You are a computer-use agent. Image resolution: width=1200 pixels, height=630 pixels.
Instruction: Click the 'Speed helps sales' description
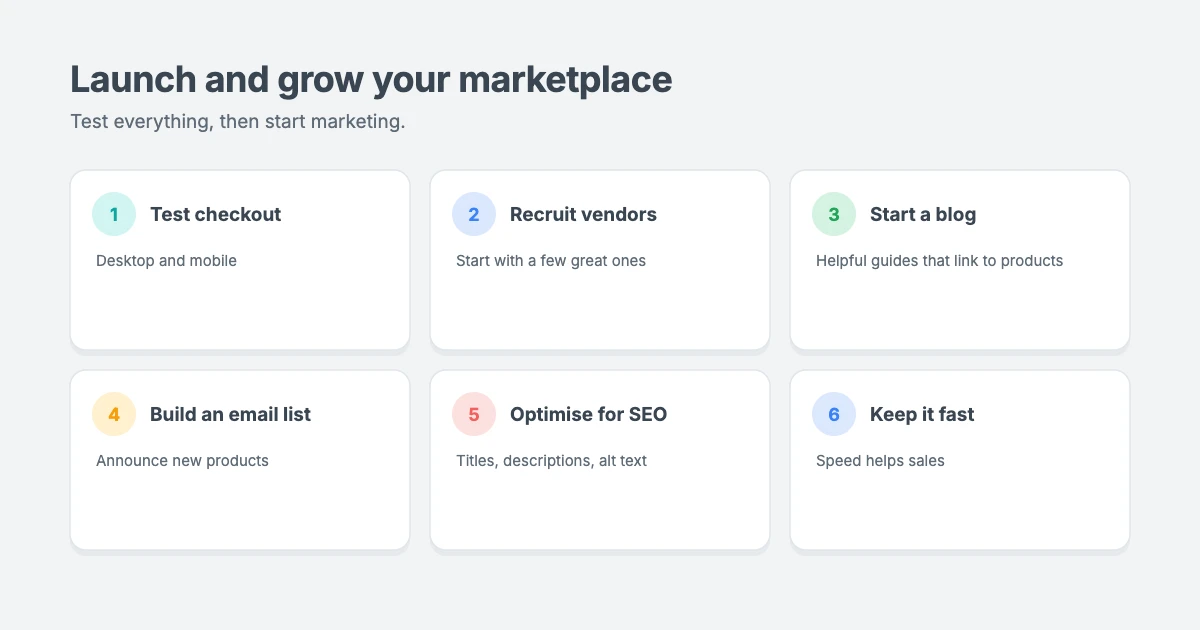pyautogui.click(x=880, y=461)
